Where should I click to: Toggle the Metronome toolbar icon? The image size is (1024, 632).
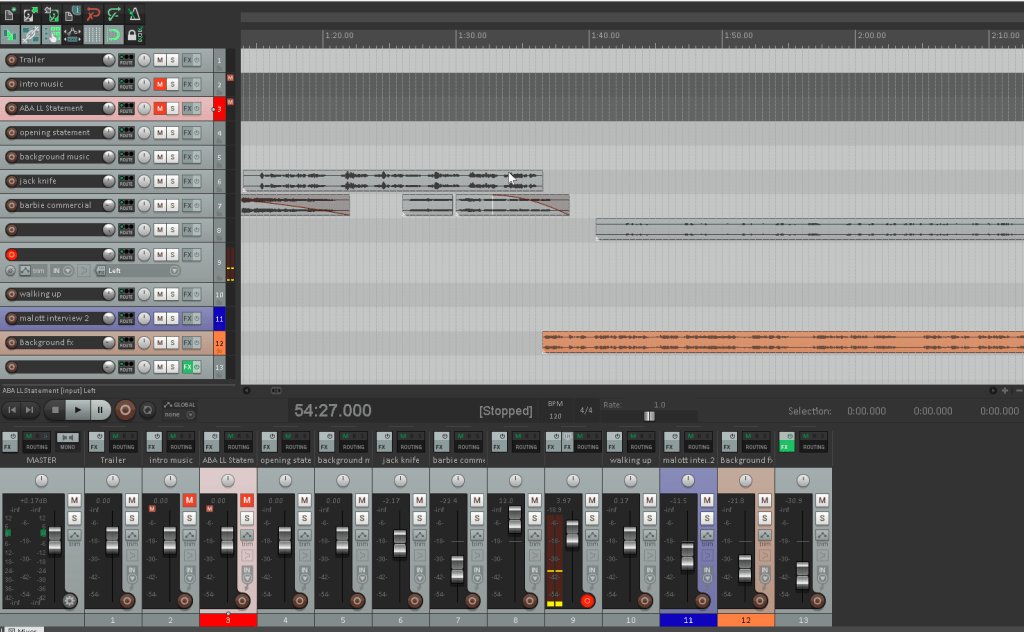coord(134,14)
